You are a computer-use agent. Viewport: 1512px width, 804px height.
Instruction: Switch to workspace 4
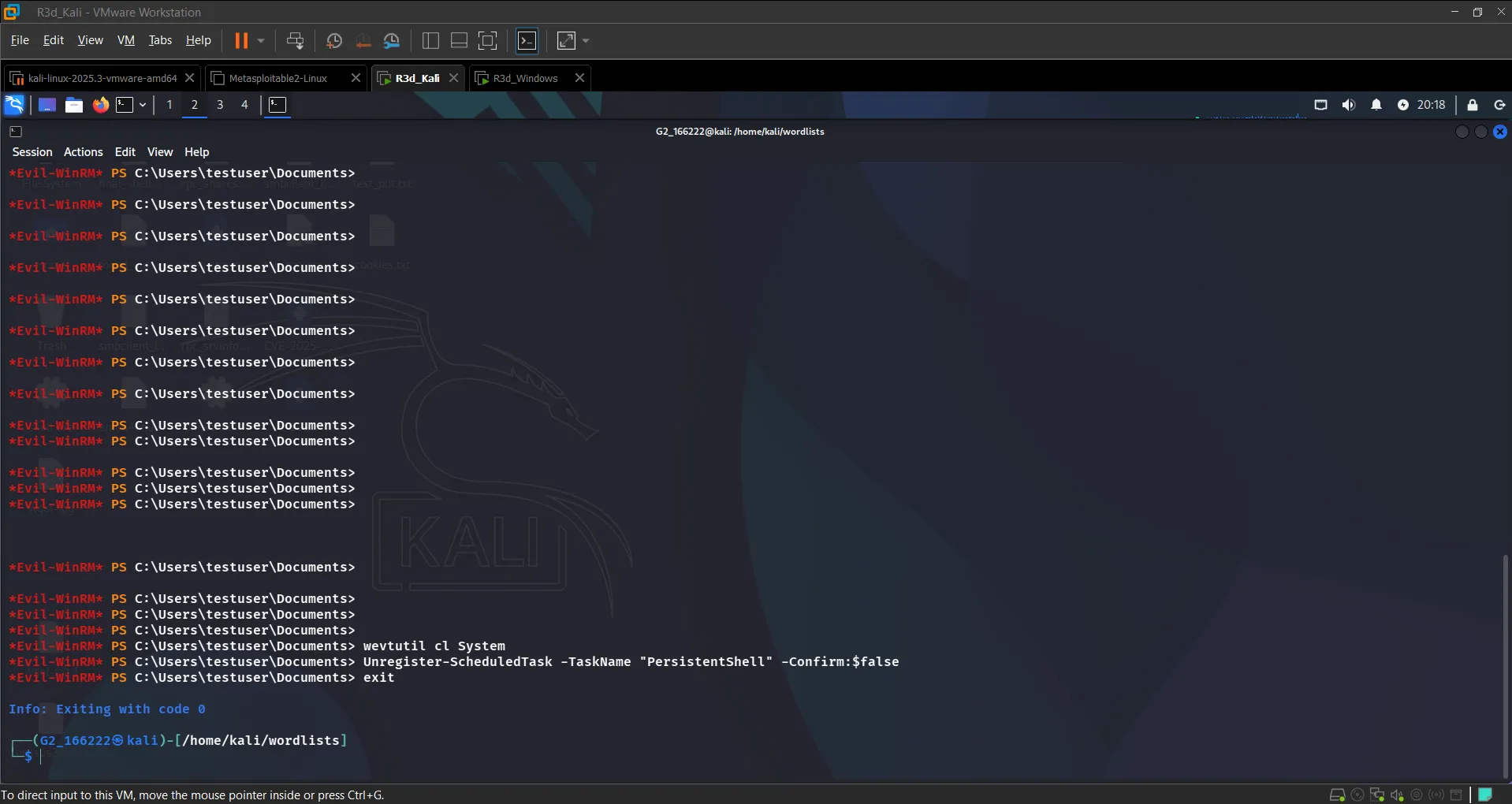(244, 105)
